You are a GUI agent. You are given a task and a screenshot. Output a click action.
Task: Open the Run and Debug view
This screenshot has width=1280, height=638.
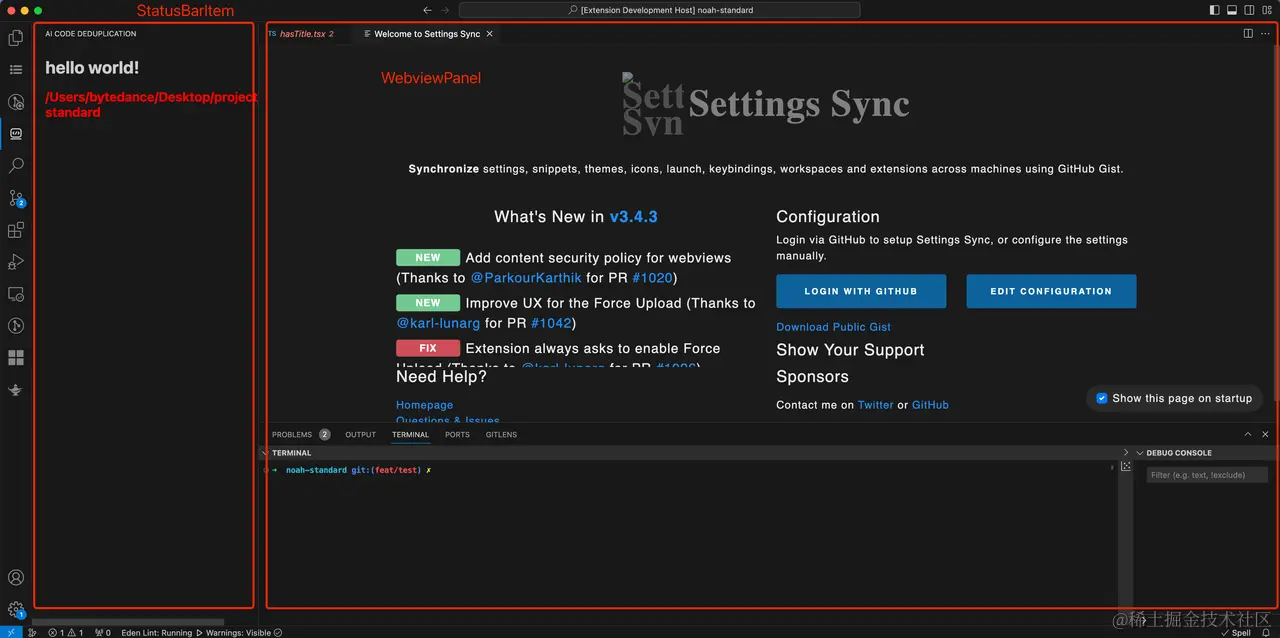15,262
